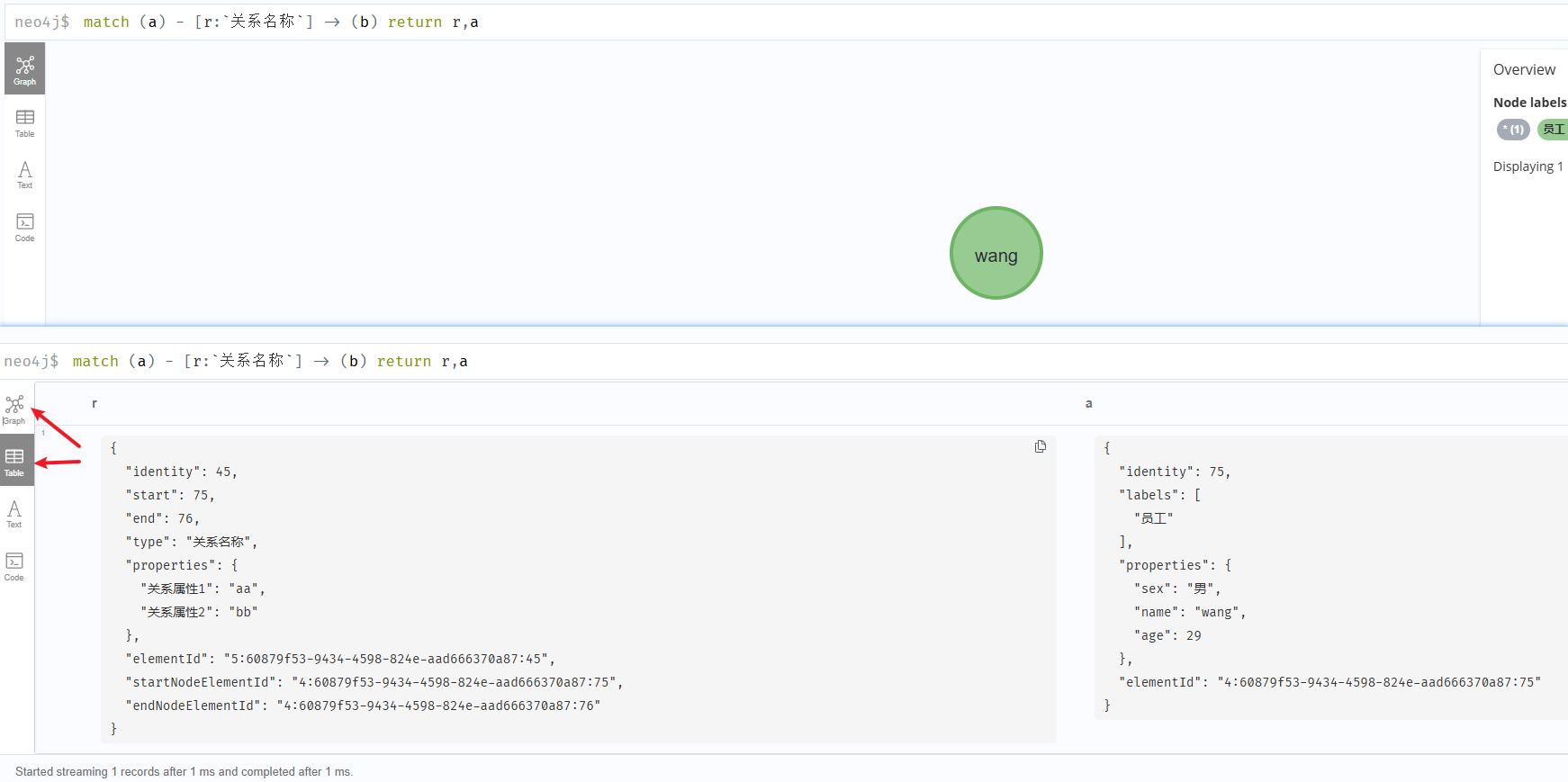Viewport: 1568px width, 782px height.
Task: Click the streaming status message
Action: click(184, 772)
